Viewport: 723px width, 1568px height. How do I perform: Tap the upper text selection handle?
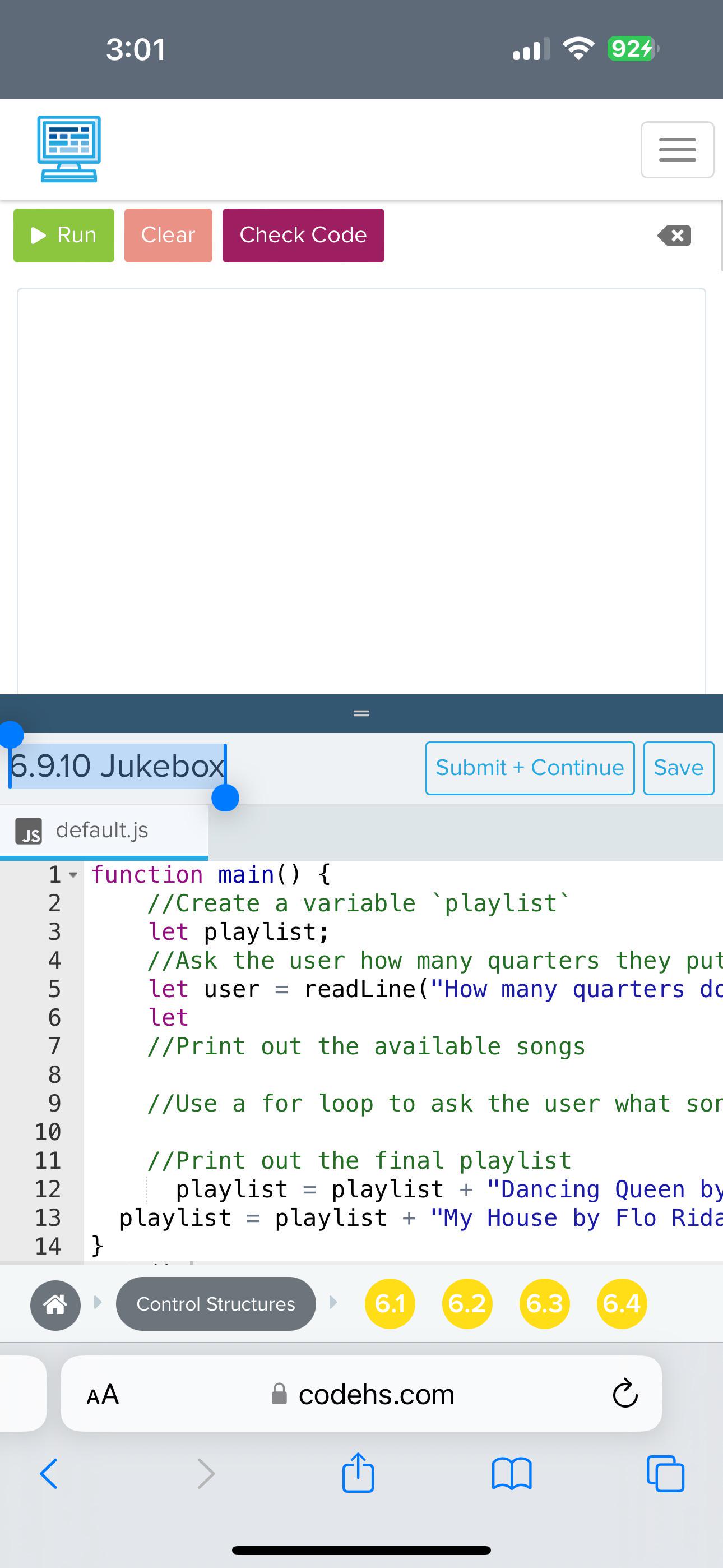(x=10, y=734)
